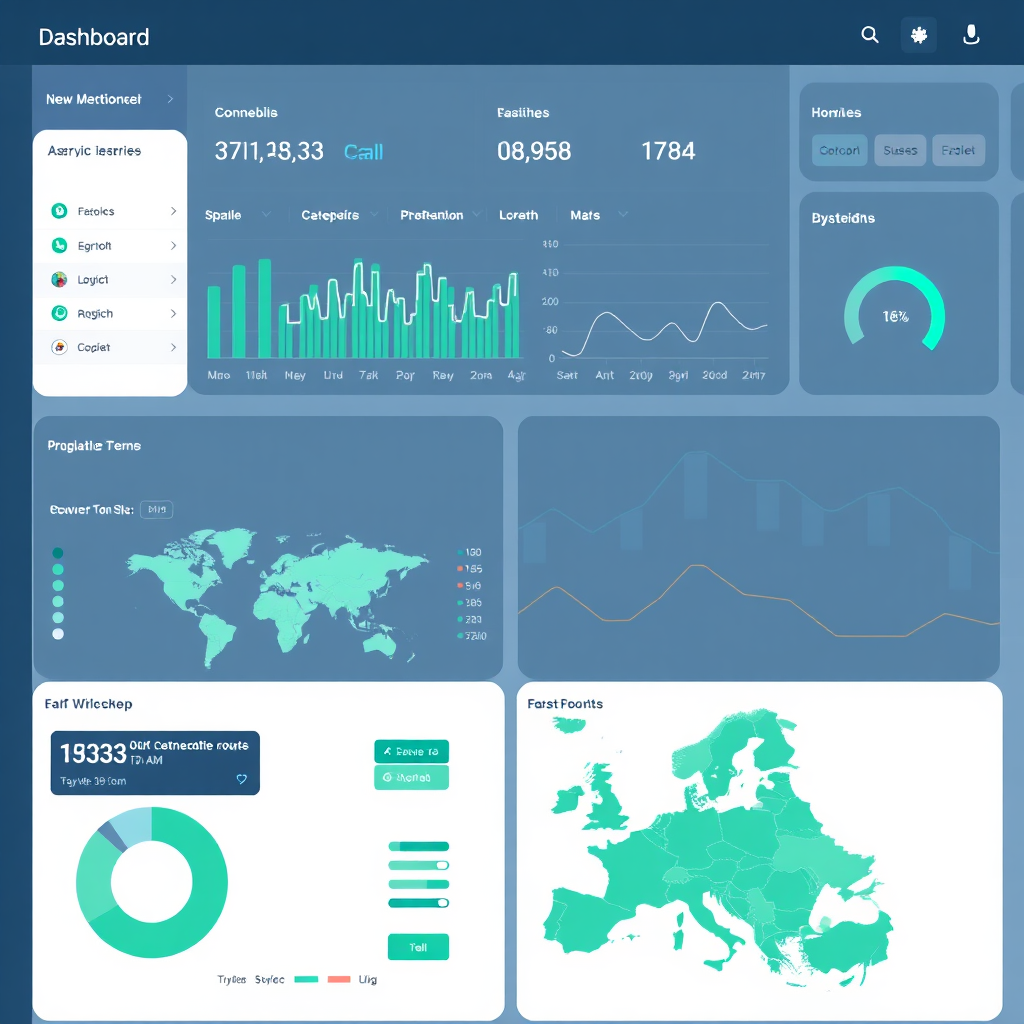Click the microphone icon in top bar
The width and height of the screenshot is (1024, 1024).
(x=970, y=36)
